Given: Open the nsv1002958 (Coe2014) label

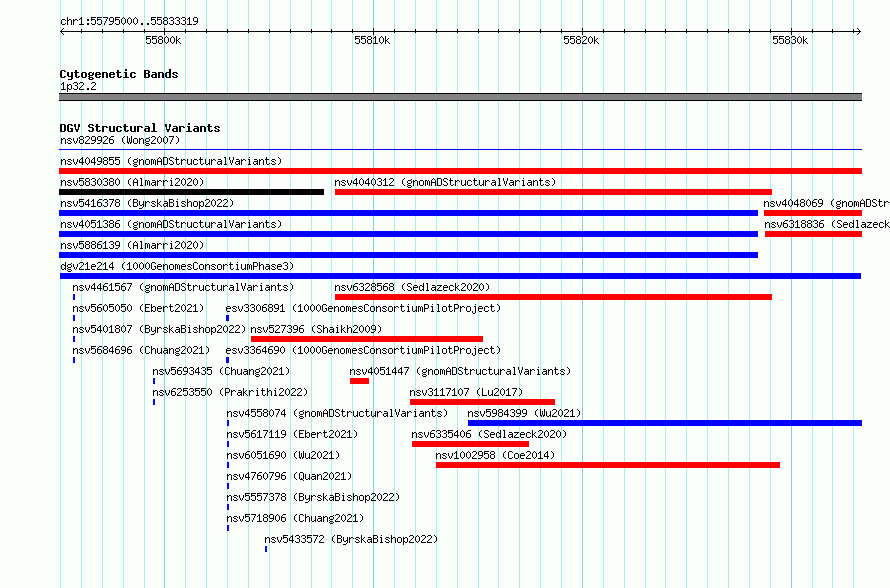Looking at the screenshot, I should point(496,455).
